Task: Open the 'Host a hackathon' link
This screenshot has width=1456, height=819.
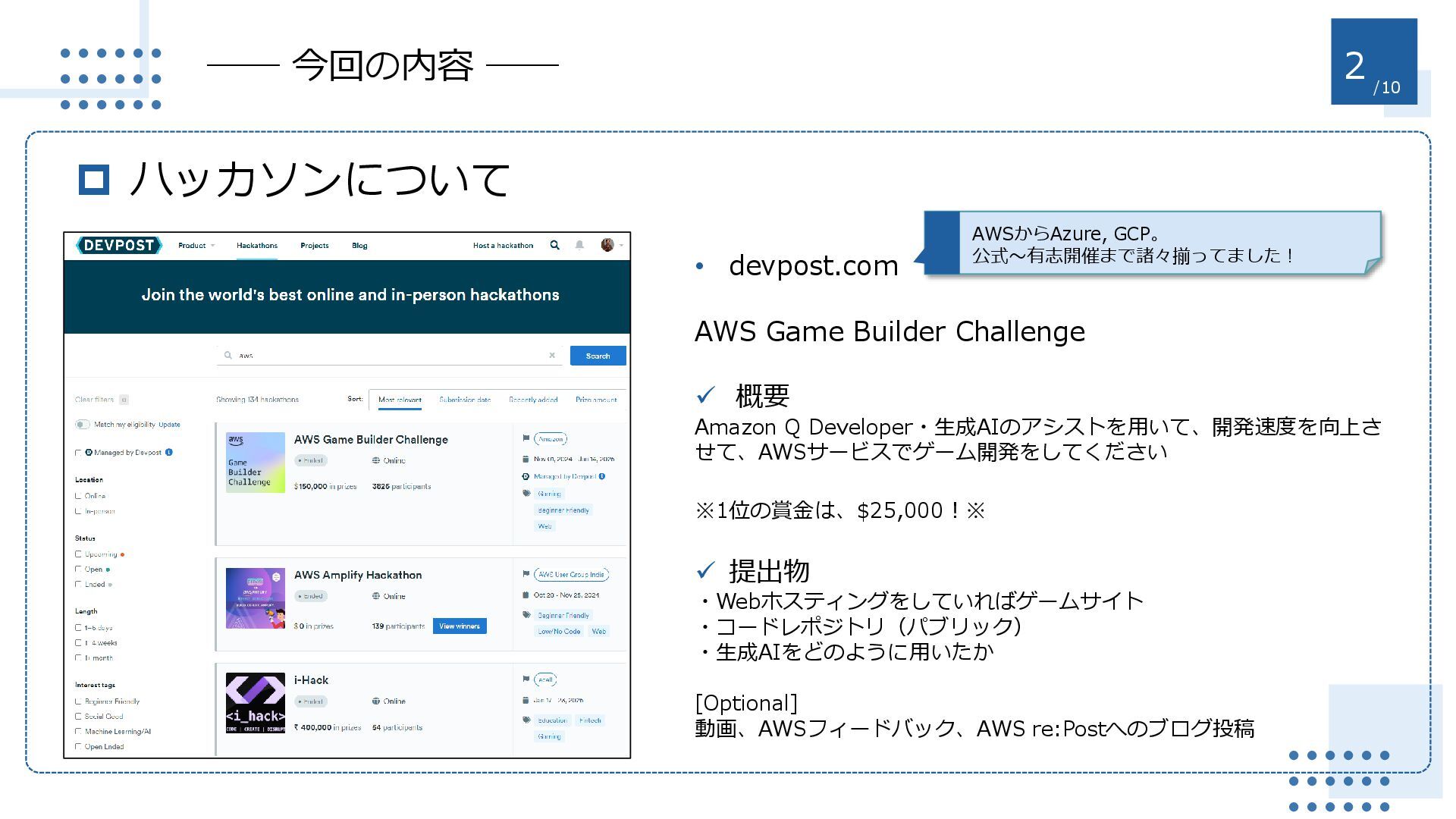Action: click(503, 245)
